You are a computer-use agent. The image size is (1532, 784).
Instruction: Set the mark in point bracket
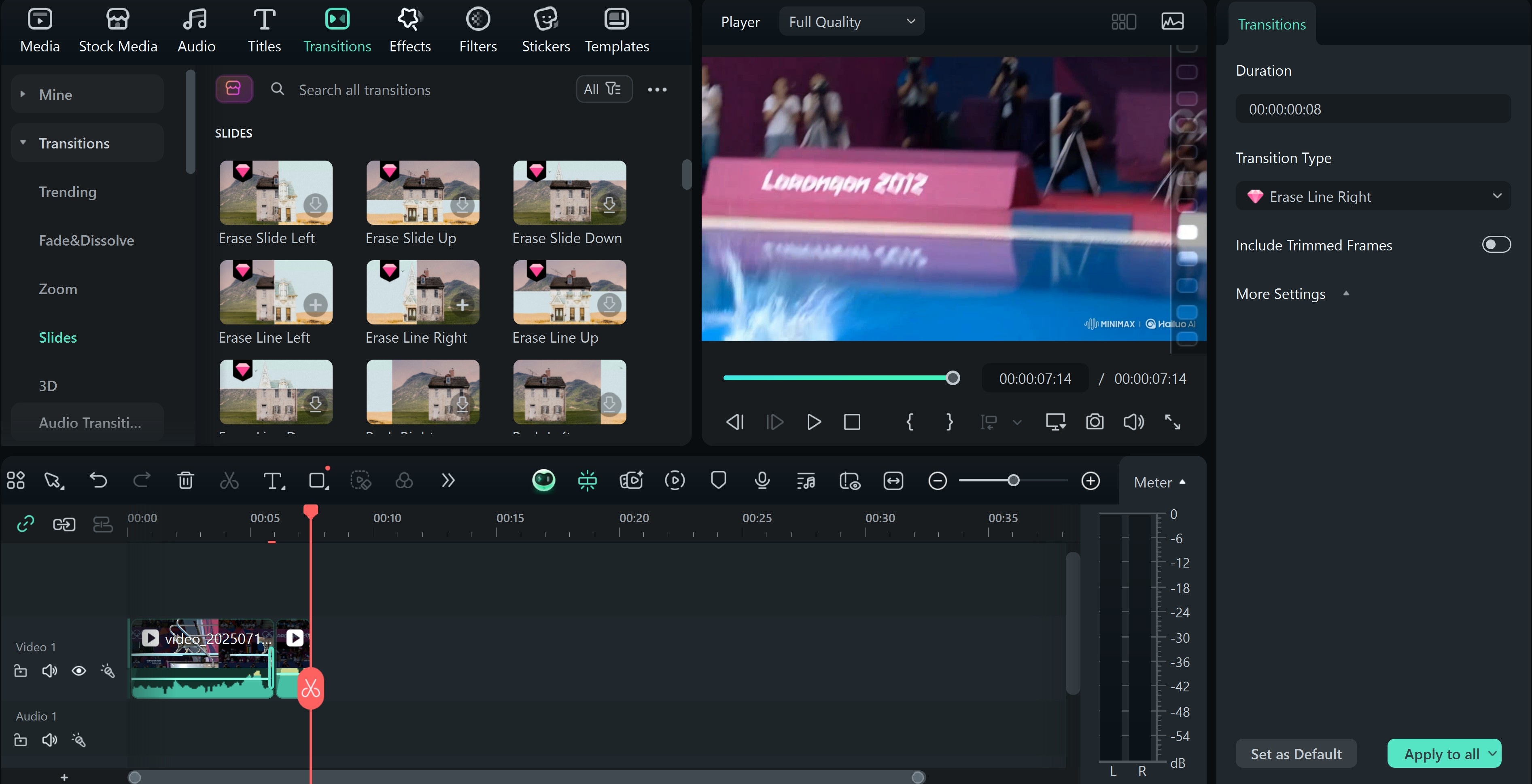coord(909,422)
